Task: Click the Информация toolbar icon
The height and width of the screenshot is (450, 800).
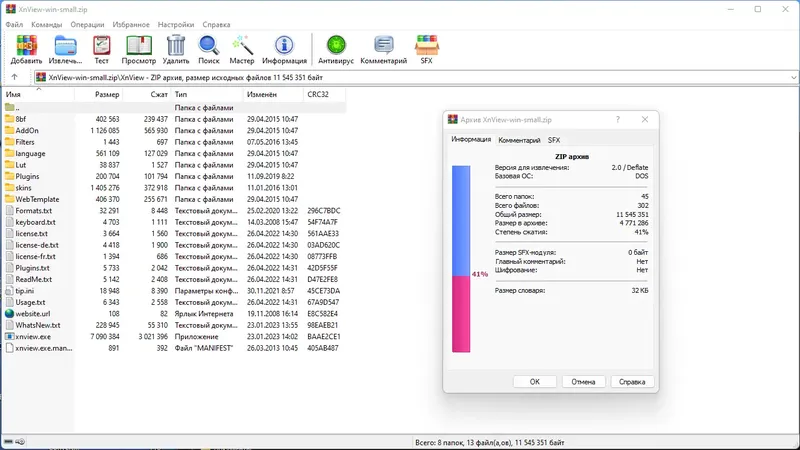Action: tap(284, 45)
